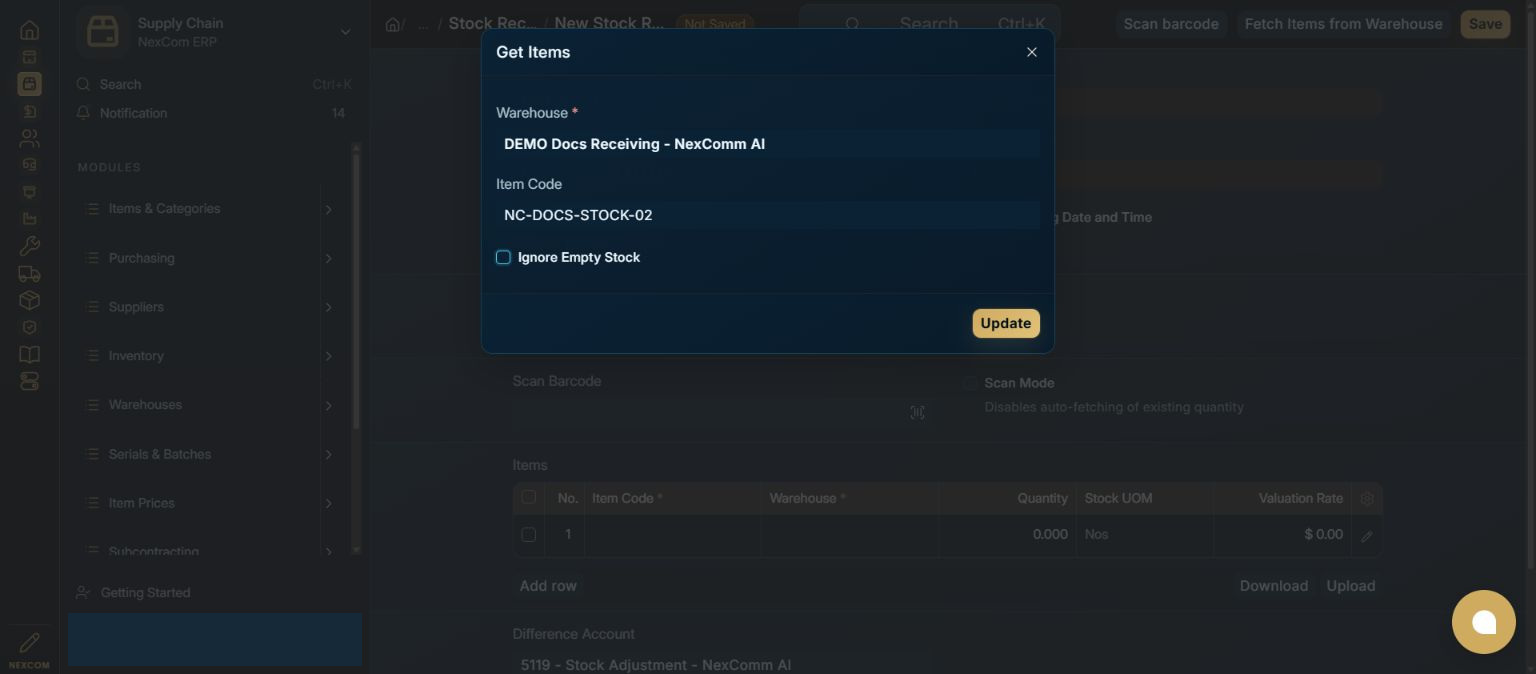This screenshot has height=674, width=1536.
Task: Expand the breadcrumb ellipsis
Action: click(x=423, y=24)
